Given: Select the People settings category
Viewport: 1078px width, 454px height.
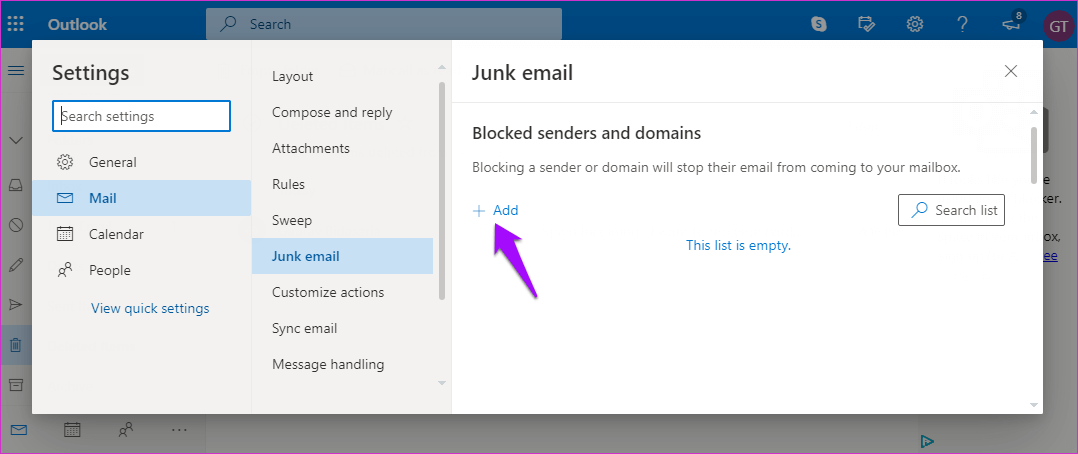Looking at the screenshot, I should (x=142, y=270).
